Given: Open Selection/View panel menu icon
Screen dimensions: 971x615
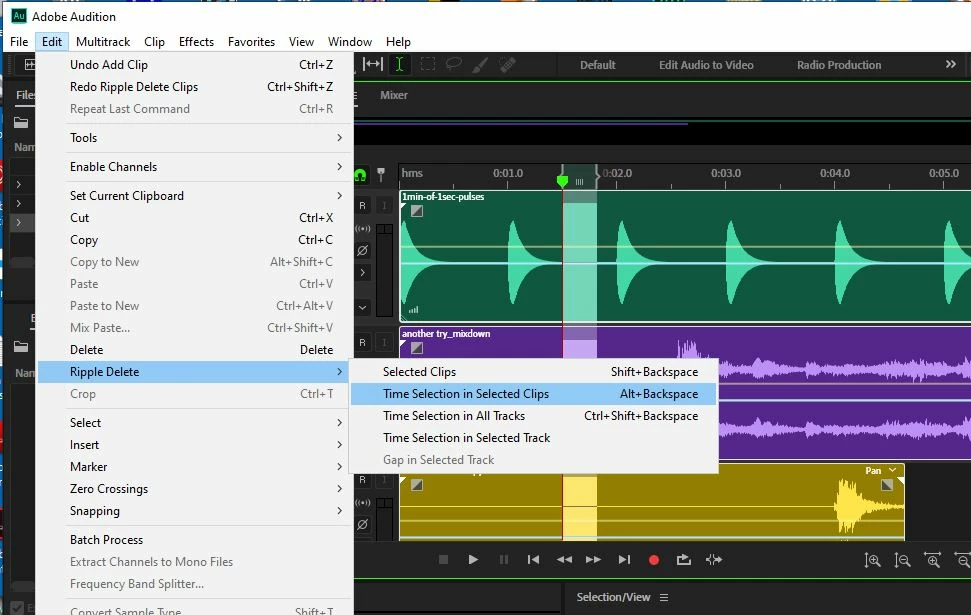Looking at the screenshot, I should (664, 598).
